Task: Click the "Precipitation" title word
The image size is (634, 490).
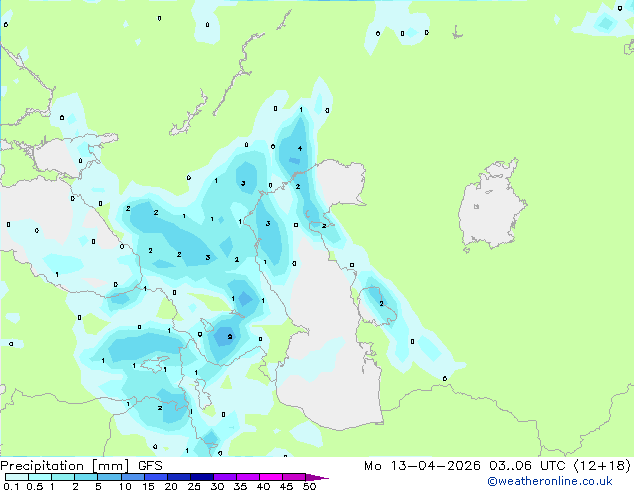Action: 42,466
